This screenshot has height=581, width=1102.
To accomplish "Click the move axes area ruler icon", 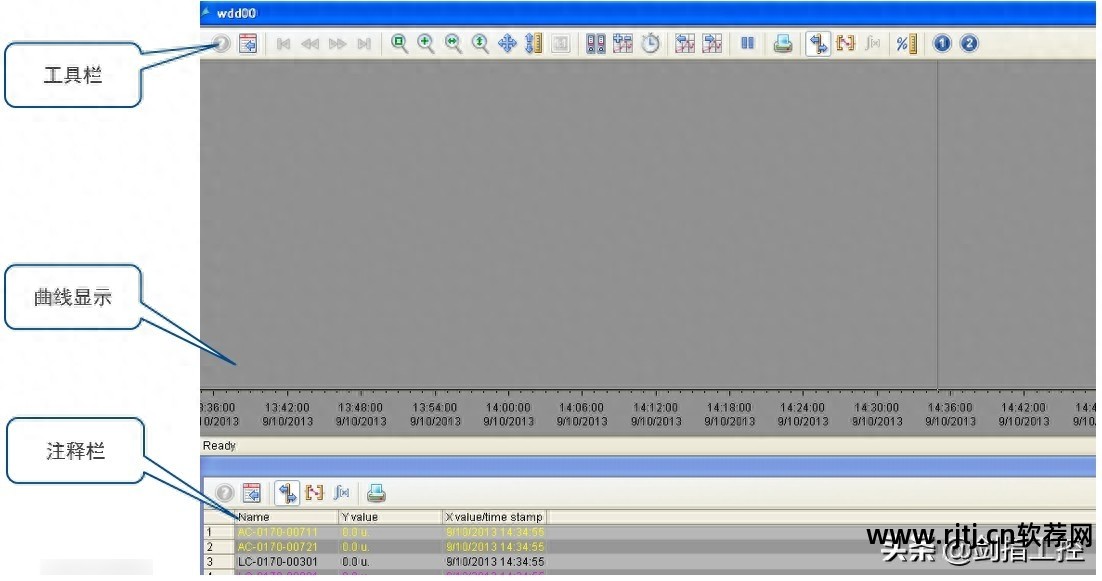I will [533, 44].
